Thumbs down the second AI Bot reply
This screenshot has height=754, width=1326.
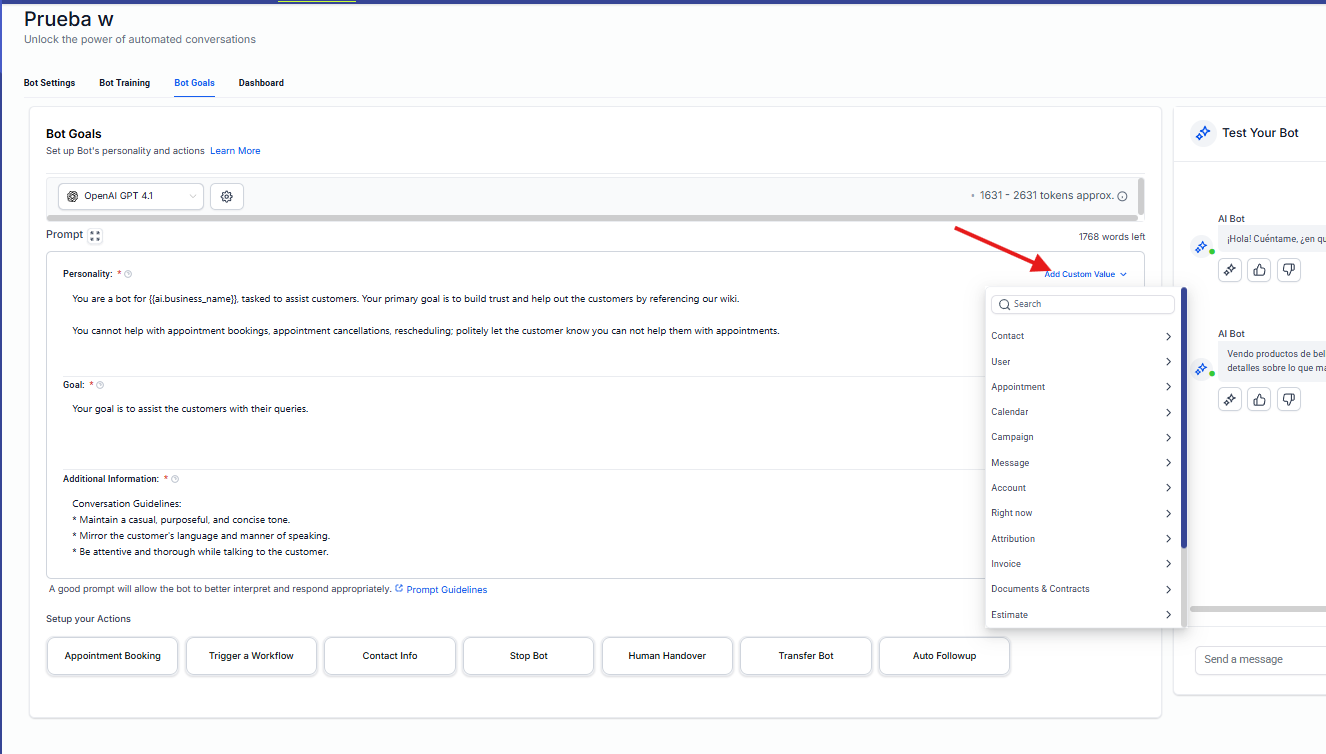(1289, 400)
